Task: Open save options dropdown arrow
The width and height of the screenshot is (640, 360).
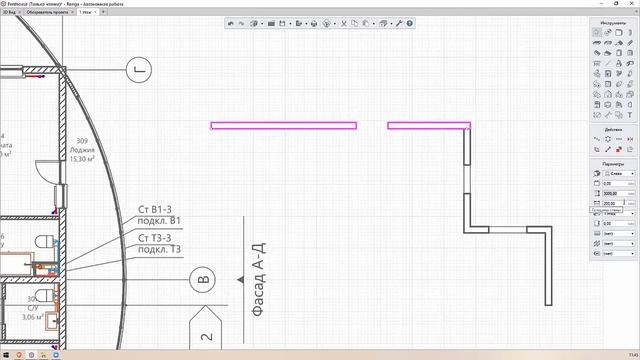Action: pyautogui.click(x=290, y=24)
